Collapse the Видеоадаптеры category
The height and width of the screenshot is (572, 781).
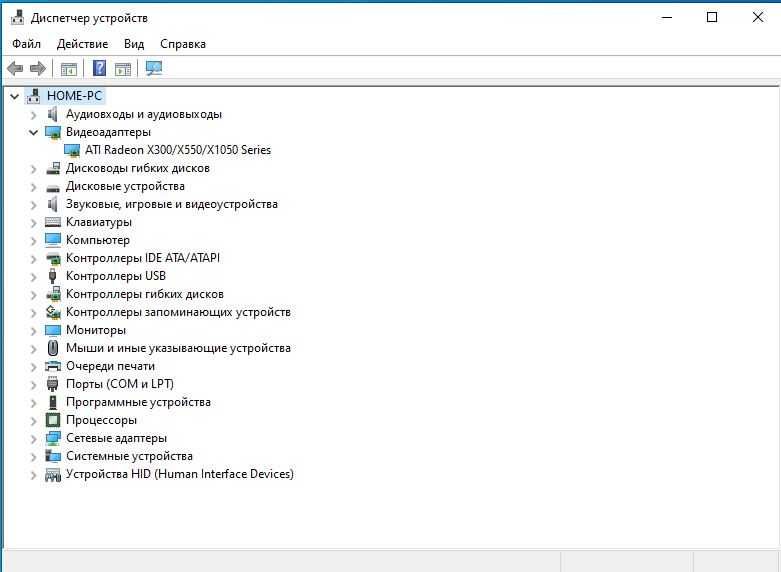coord(33,133)
